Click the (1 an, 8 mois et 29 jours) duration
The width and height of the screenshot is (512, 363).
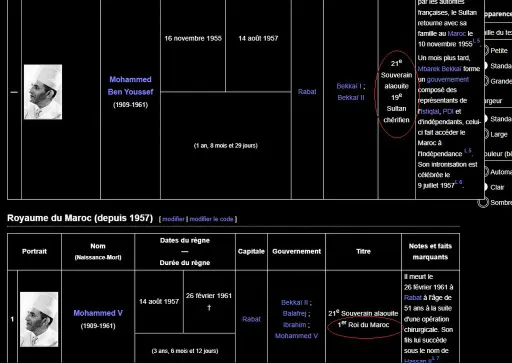tap(226, 146)
